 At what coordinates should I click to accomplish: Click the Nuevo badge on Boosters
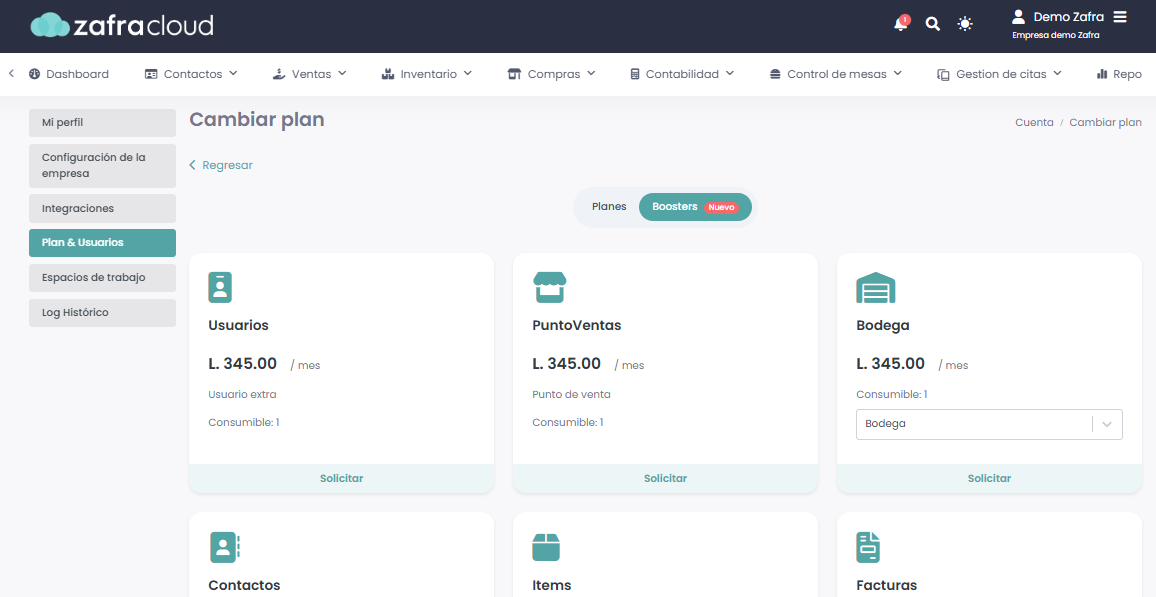721,207
